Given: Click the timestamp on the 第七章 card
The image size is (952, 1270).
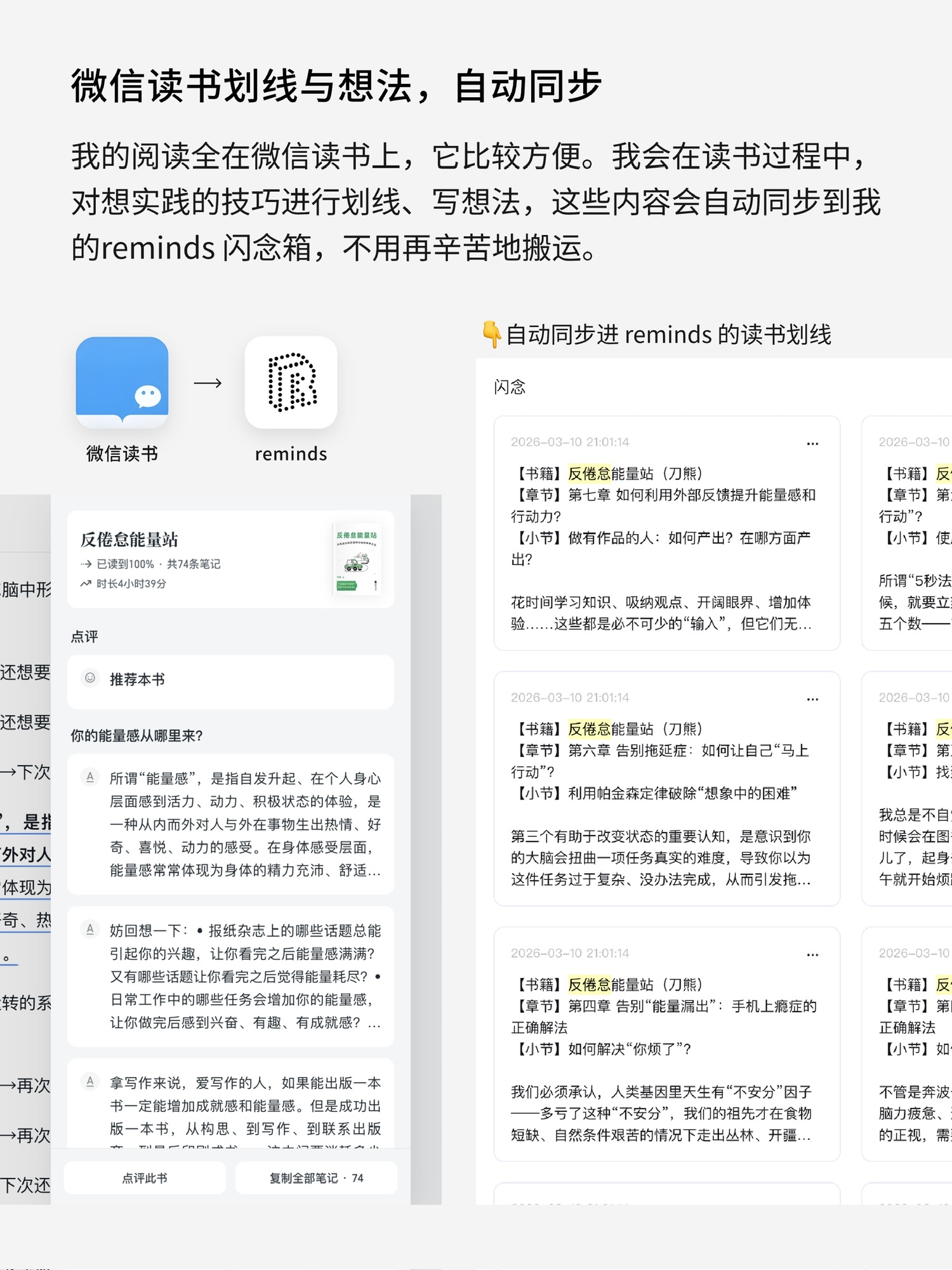Looking at the screenshot, I should point(570,442).
